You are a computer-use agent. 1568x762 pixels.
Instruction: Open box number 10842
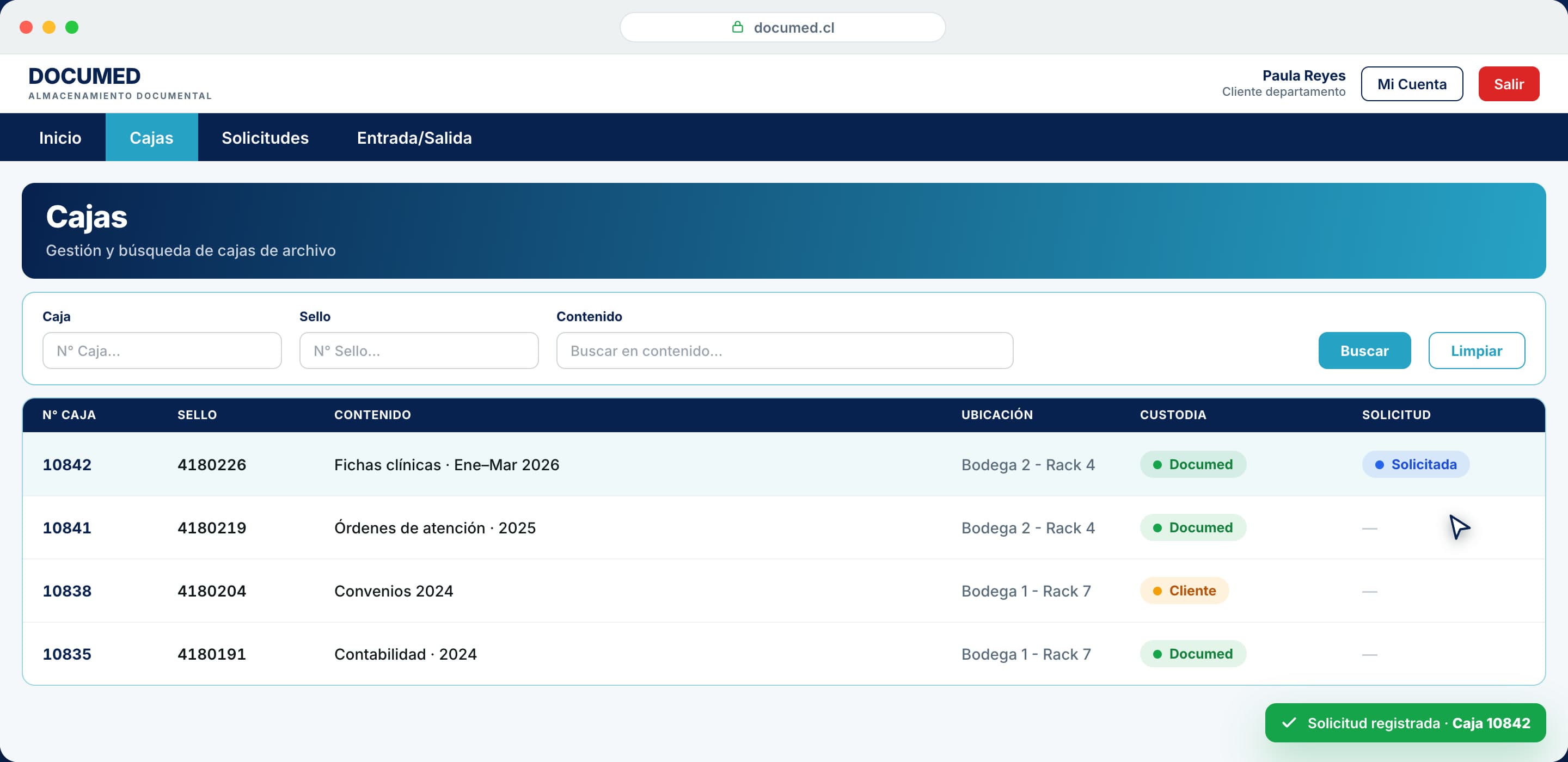pyautogui.click(x=67, y=464)
